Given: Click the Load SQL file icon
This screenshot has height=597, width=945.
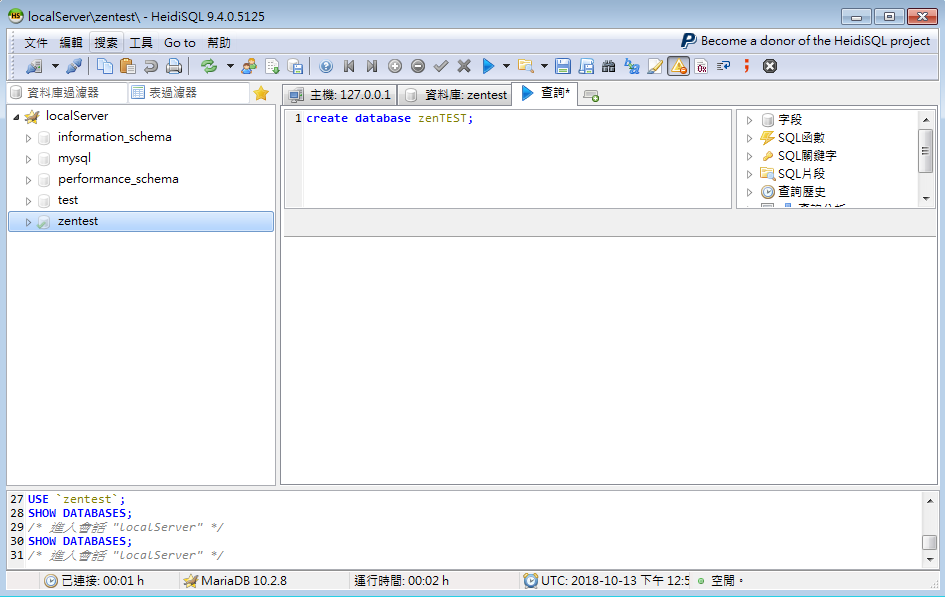Looking at the screenshot, I should [x=272, y=66].
